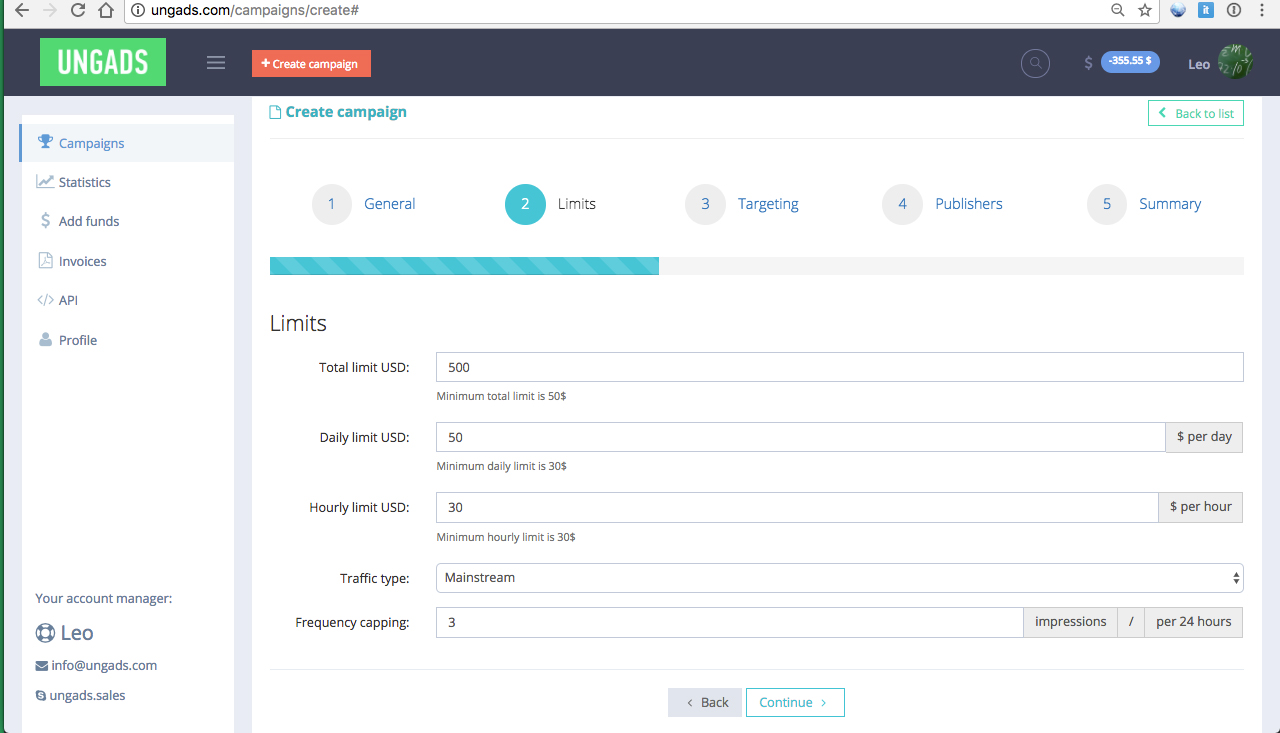Click the envelope icon by info@ungads.com

41,666
